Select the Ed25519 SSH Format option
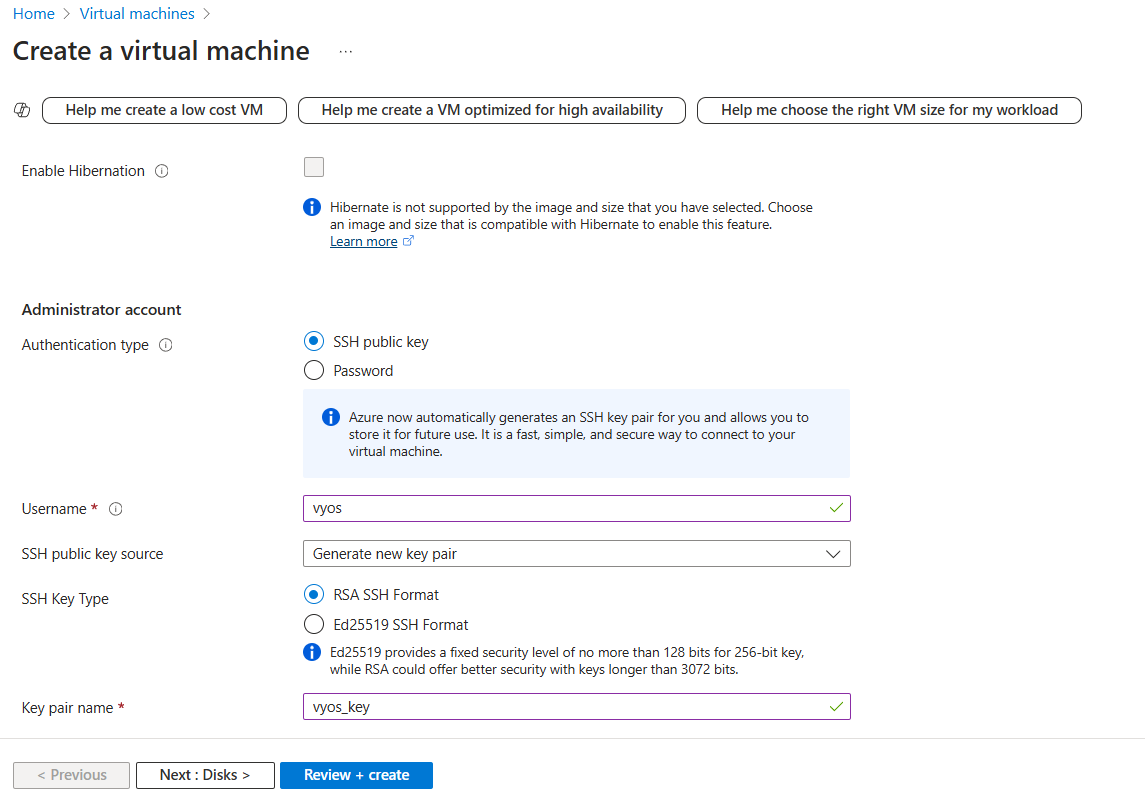This screenshot has width=1145, height=797. [x=313, y=624]
